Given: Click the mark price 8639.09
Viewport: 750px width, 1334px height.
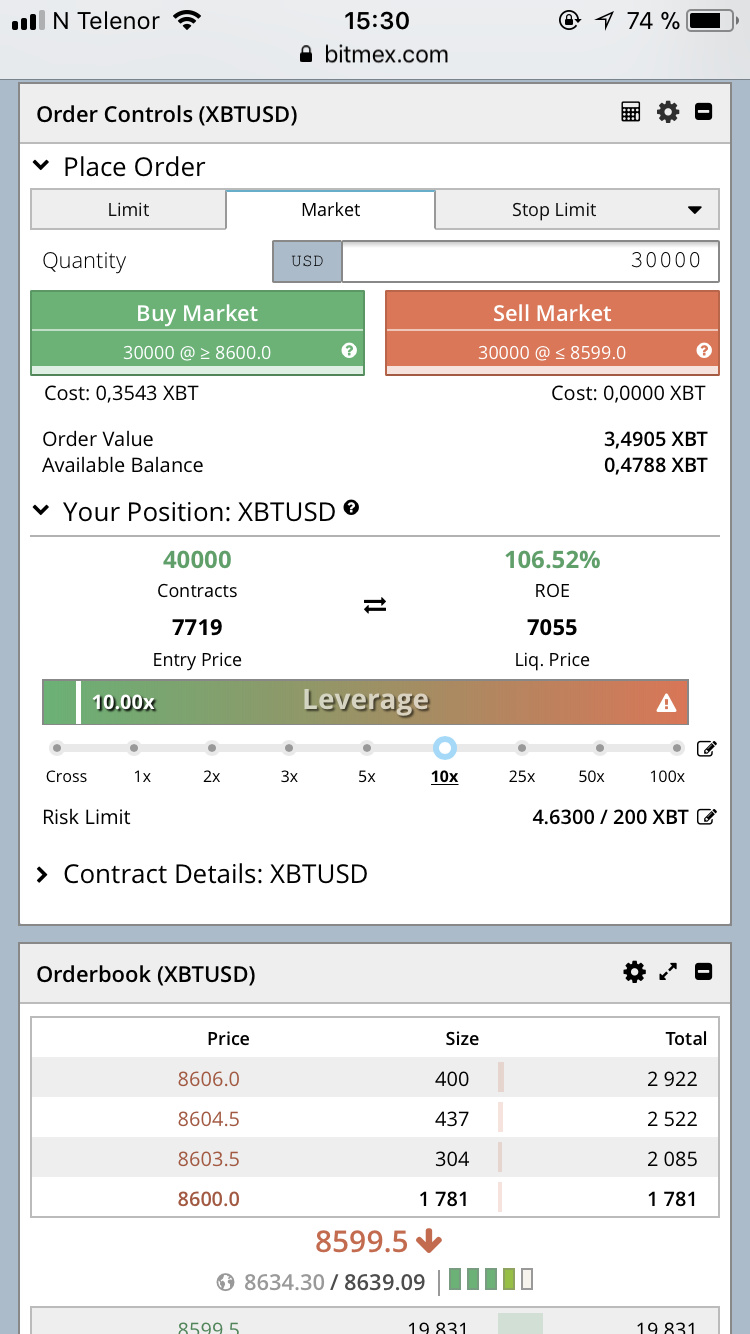Looking at the screenshot, I should pos(385,1282).
